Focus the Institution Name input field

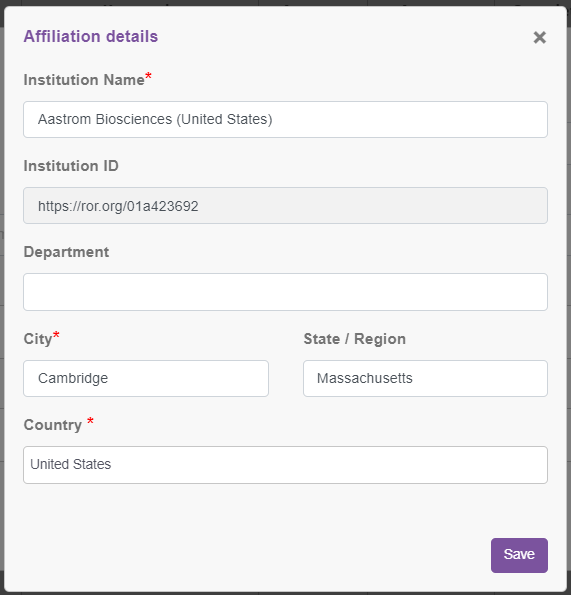click(x=285, y=119)
